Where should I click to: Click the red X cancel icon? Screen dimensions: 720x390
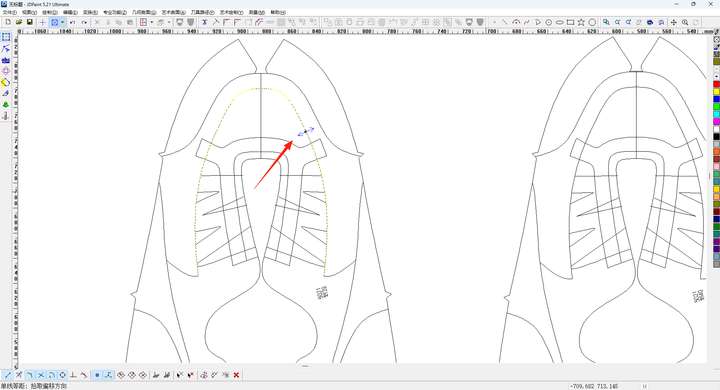pos(236,375)
